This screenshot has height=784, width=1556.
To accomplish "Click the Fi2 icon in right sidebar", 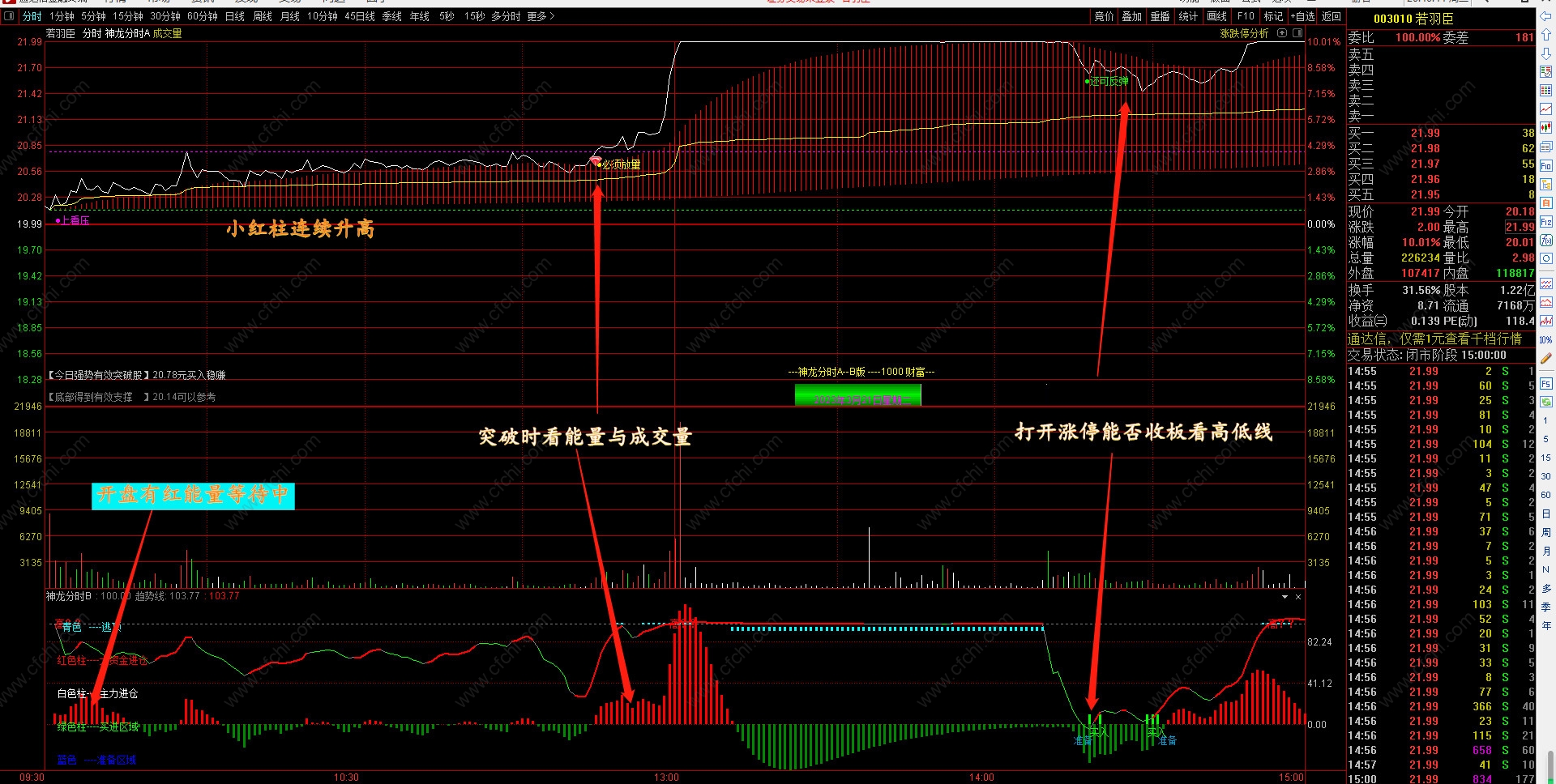I will (x=1546, y=221).
